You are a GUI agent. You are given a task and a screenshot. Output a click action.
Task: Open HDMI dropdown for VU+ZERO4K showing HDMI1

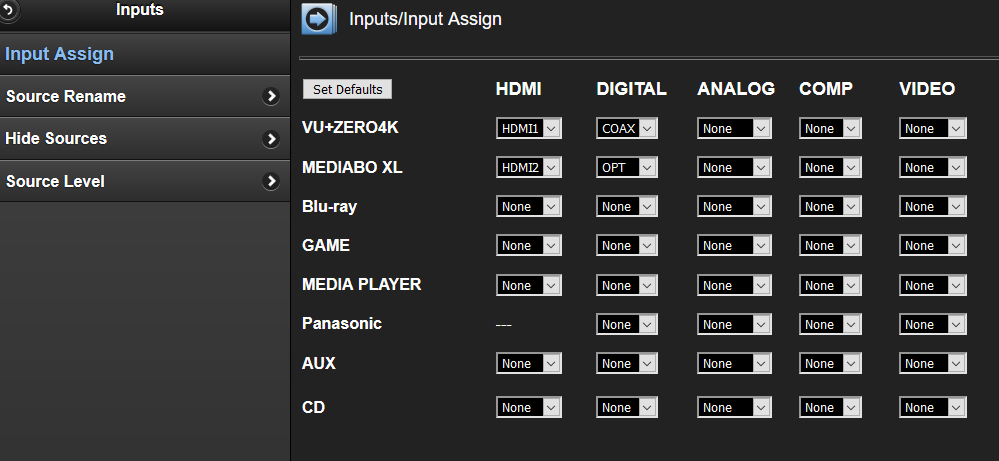click(529, 129)
